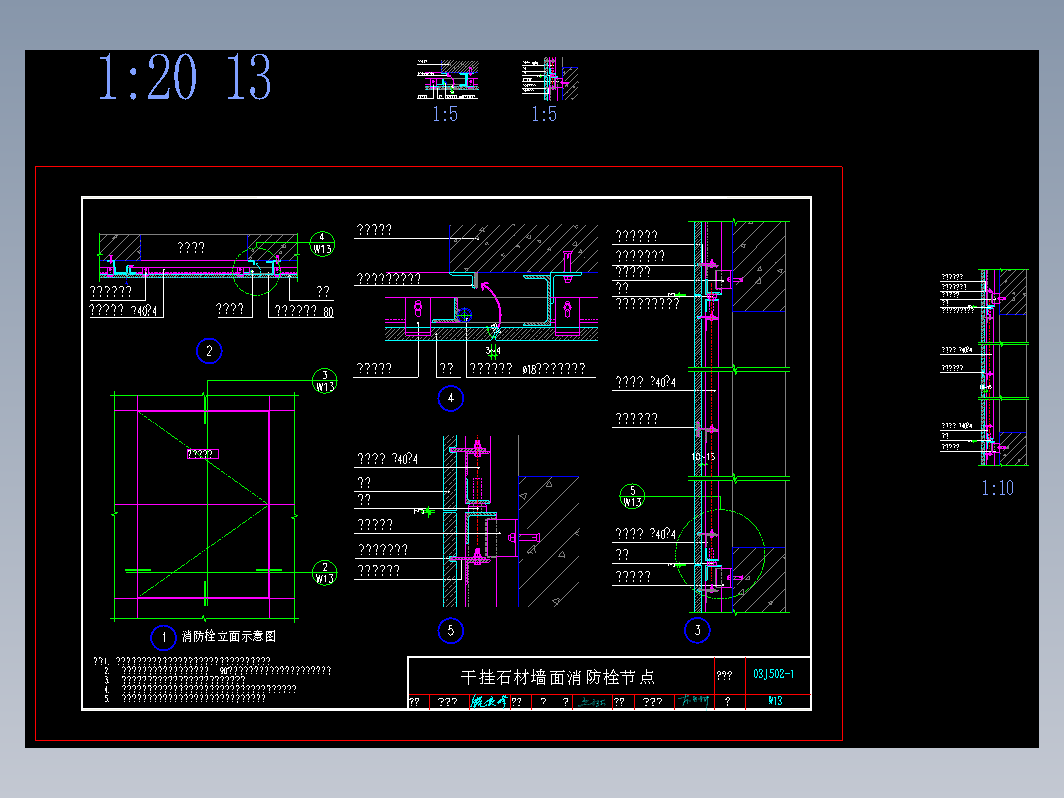Click the magenta anchor bolt in detail 5

(x=524, y=537)
